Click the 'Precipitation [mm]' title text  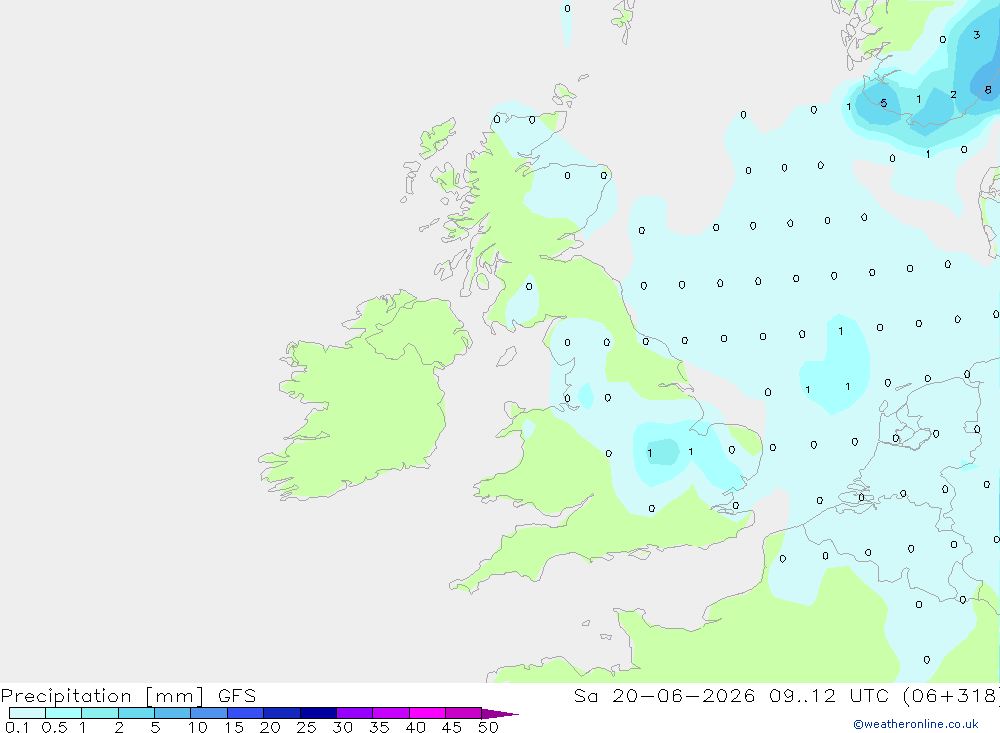(103, 696)
